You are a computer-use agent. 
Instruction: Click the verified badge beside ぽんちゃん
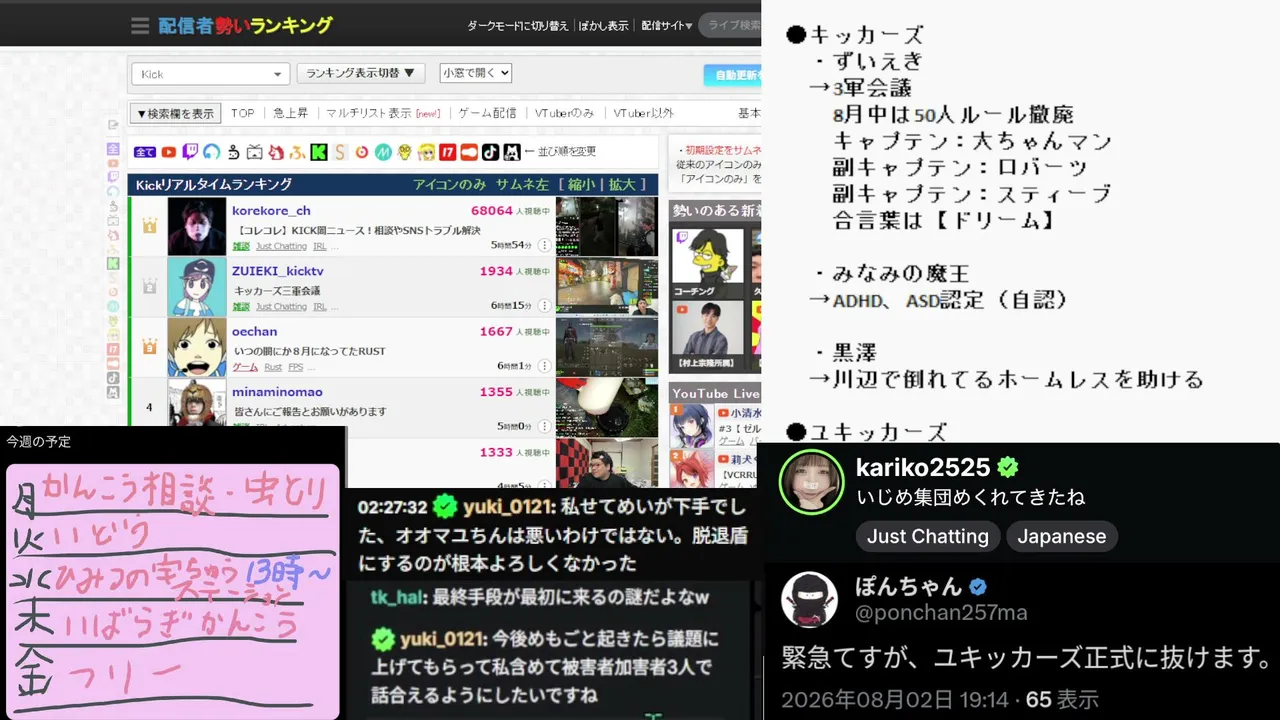click(978, 587)
